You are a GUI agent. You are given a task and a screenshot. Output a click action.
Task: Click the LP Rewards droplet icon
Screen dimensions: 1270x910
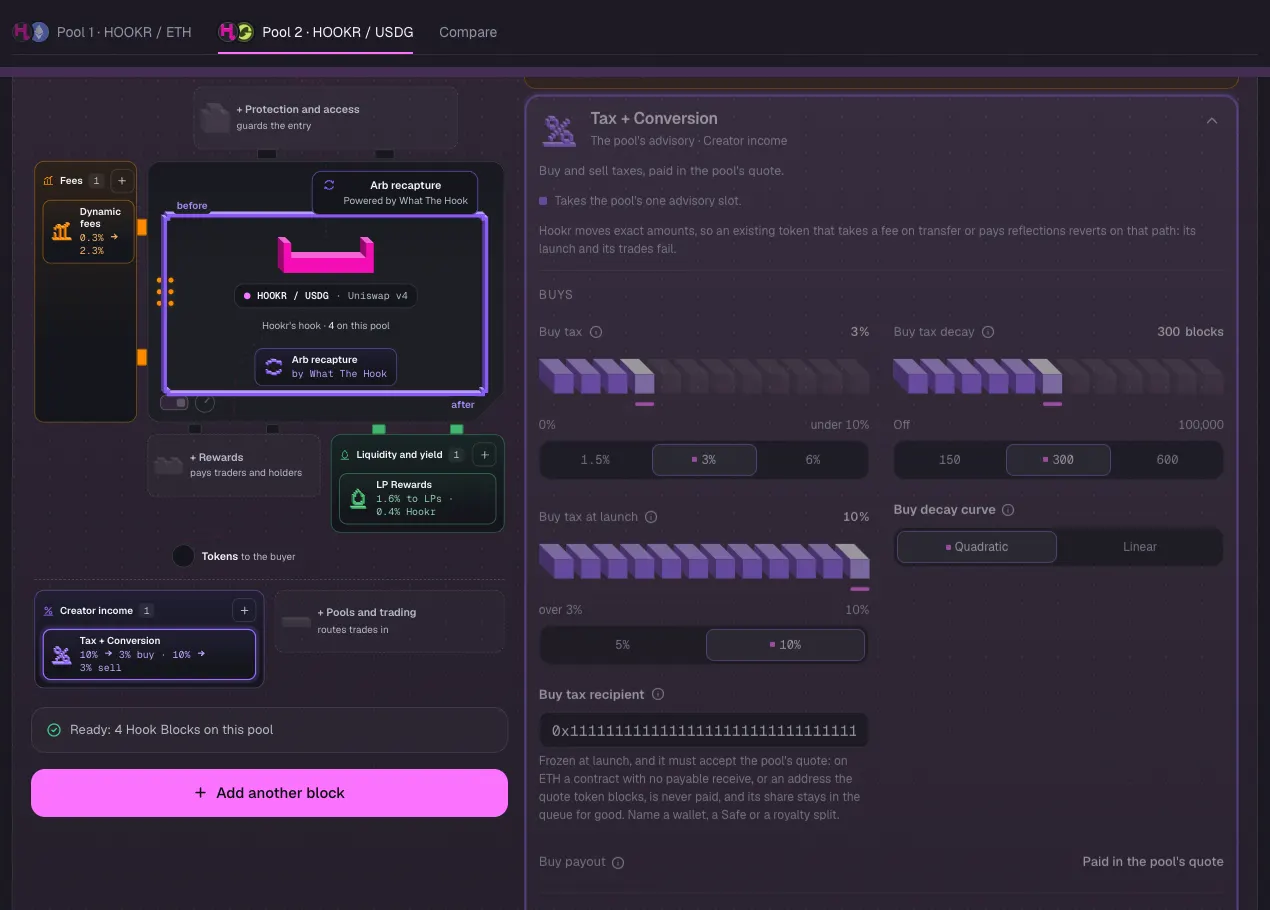click(358, 498)
